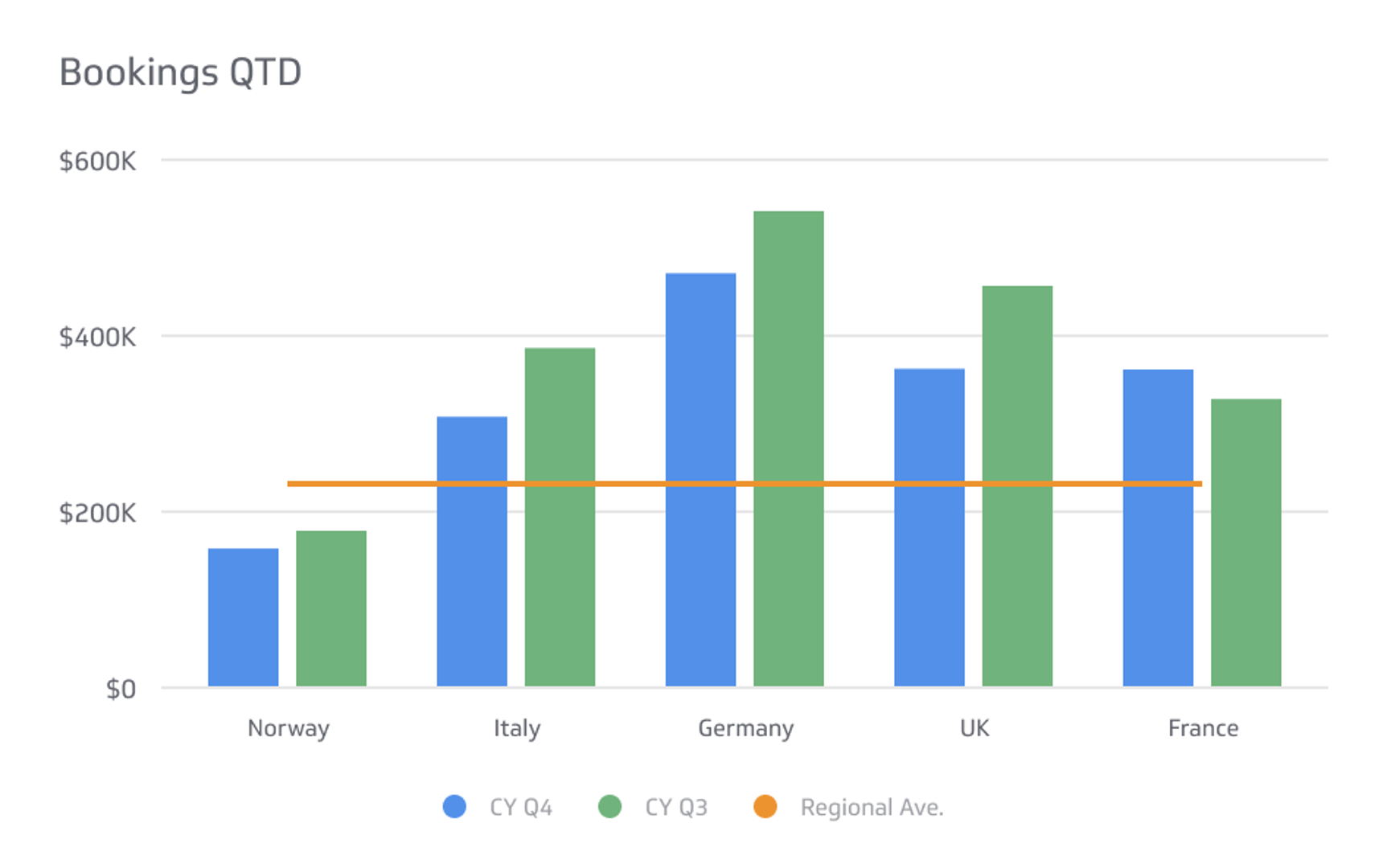Click the Germany axis label

[x=745, y=727]
